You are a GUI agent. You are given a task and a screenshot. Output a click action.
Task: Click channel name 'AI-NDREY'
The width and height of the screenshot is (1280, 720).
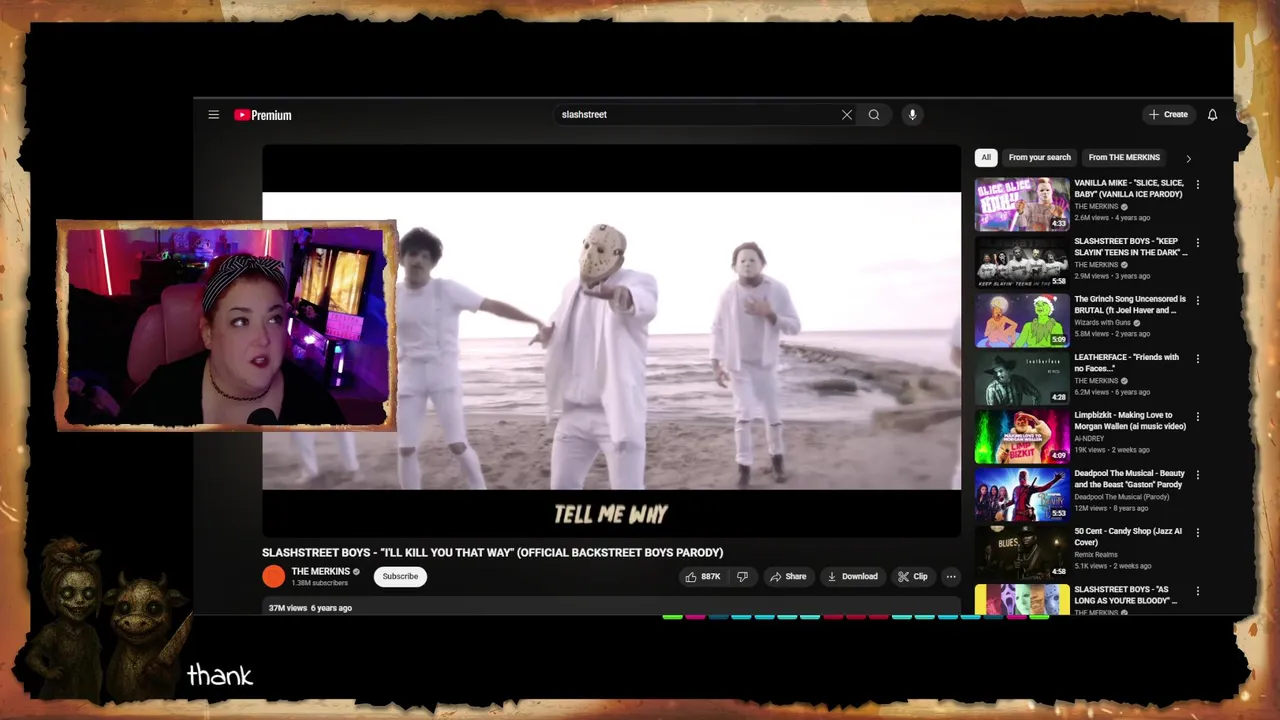pyautogui.click(x=1088, y=439)
